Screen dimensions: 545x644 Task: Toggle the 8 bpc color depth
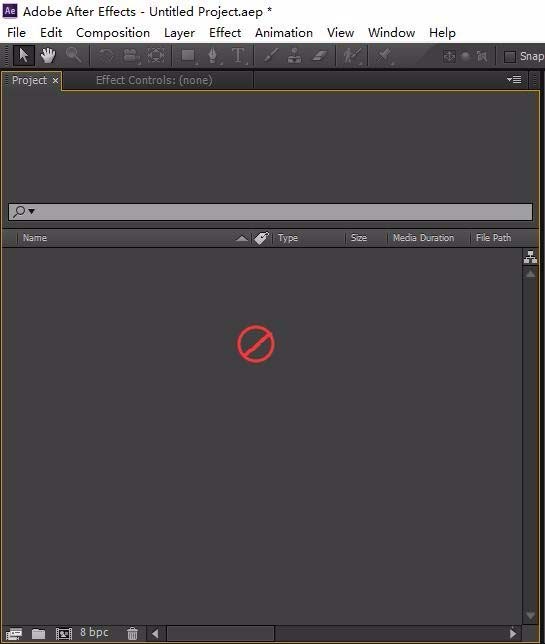point(94,632)
